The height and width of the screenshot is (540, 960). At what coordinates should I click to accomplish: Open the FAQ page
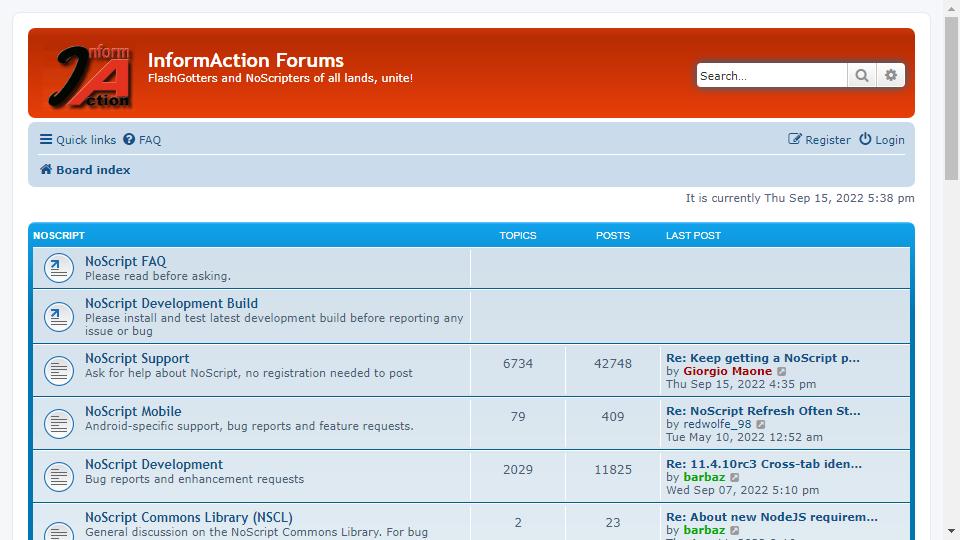(x=142, y=140)
